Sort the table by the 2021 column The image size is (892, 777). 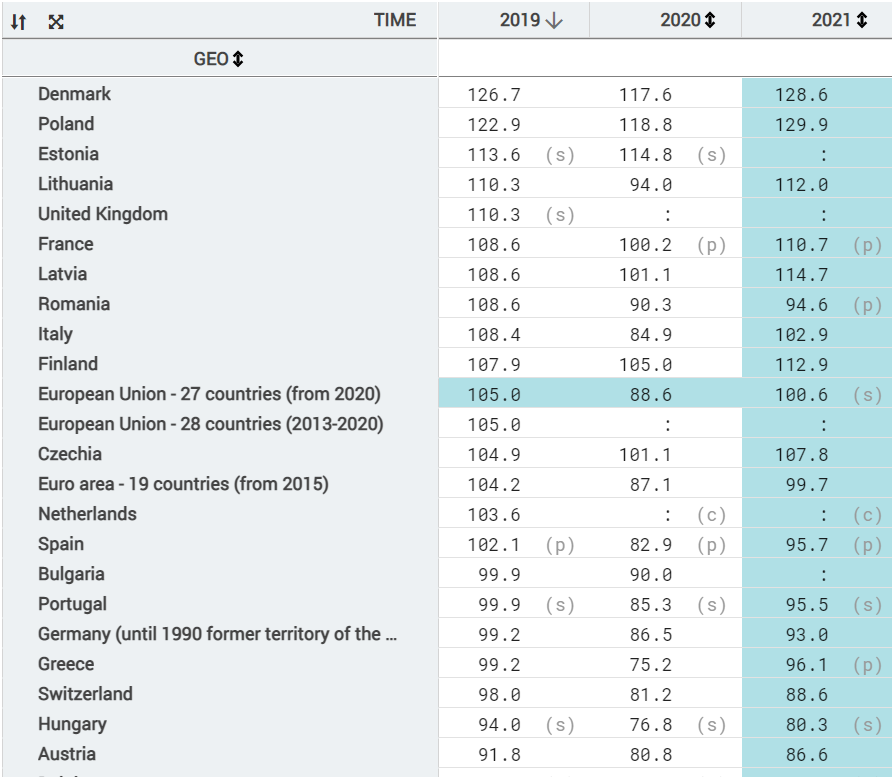coord(862,20)
